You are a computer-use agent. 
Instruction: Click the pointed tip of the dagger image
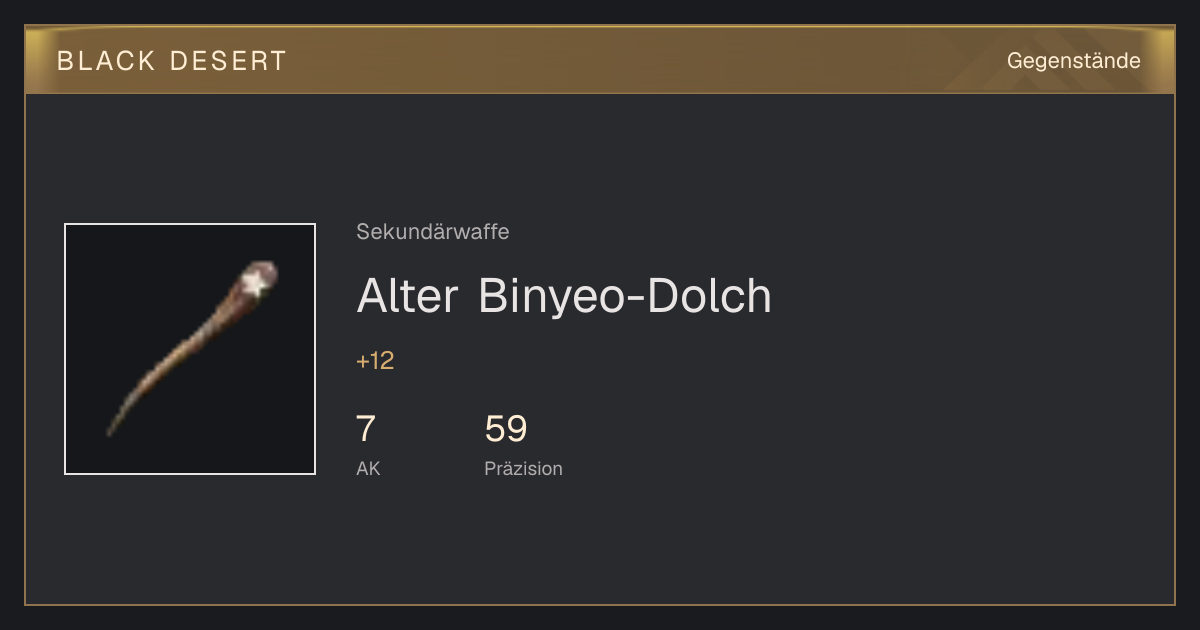click(111, 431)
